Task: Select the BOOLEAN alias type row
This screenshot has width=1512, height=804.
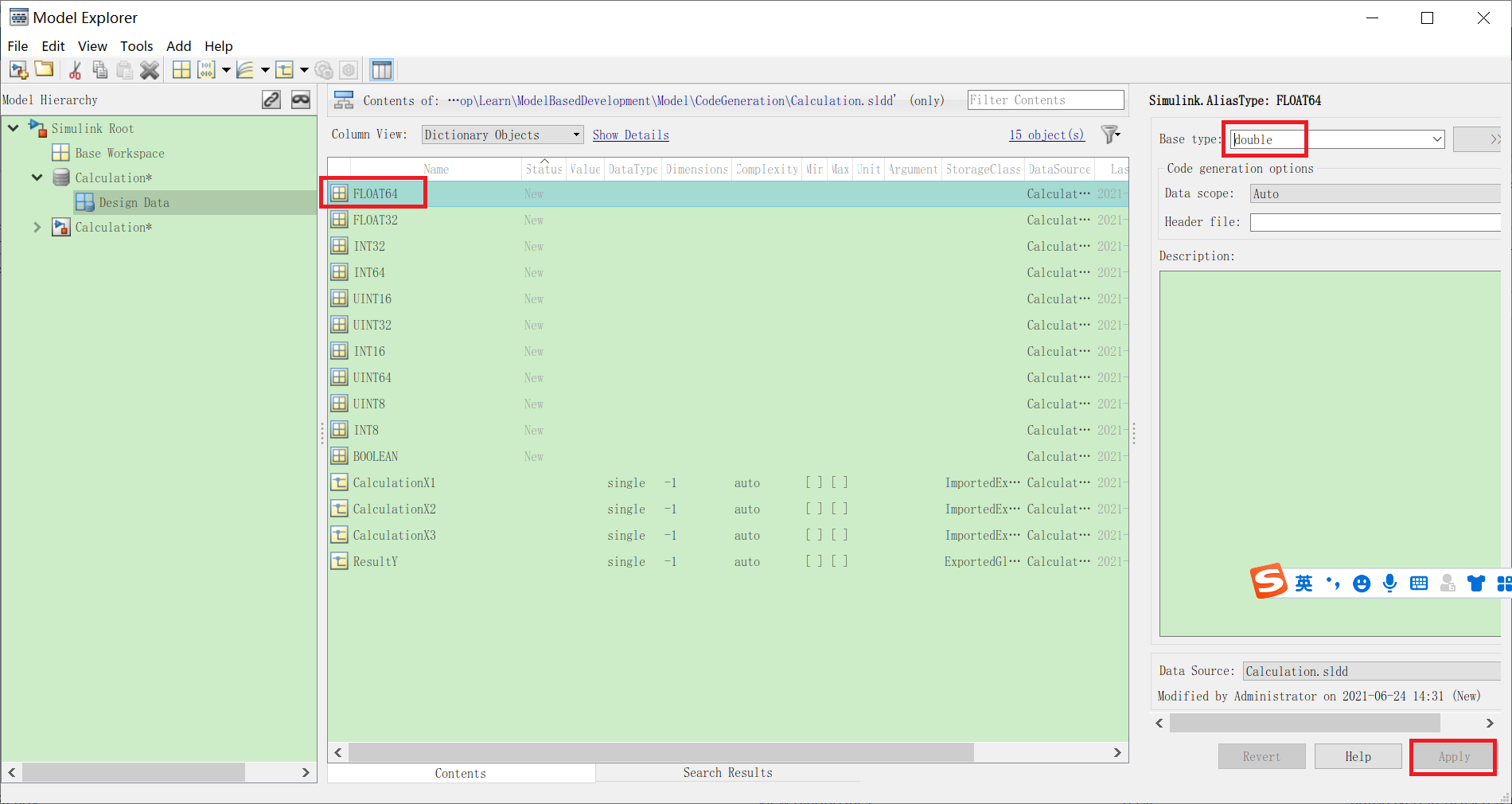Action: point(727,456)
